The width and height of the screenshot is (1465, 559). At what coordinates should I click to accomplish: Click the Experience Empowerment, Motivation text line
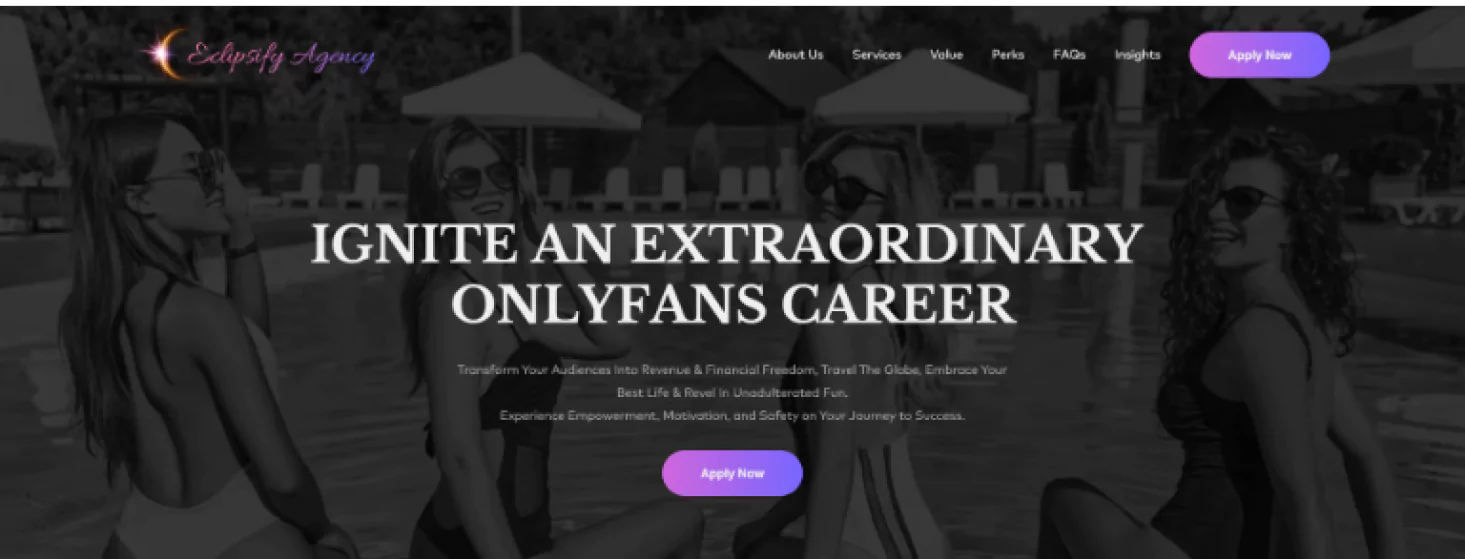pos(732,415)
